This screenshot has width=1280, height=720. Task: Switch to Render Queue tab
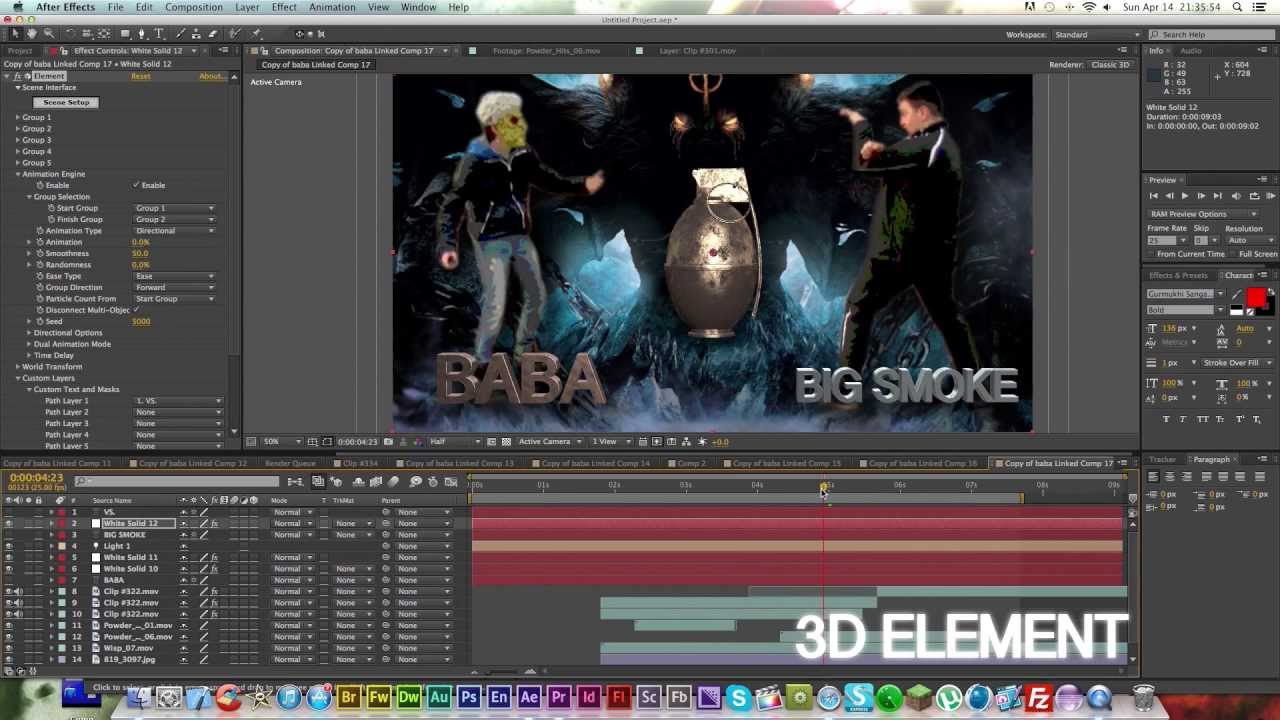[290, 464]
